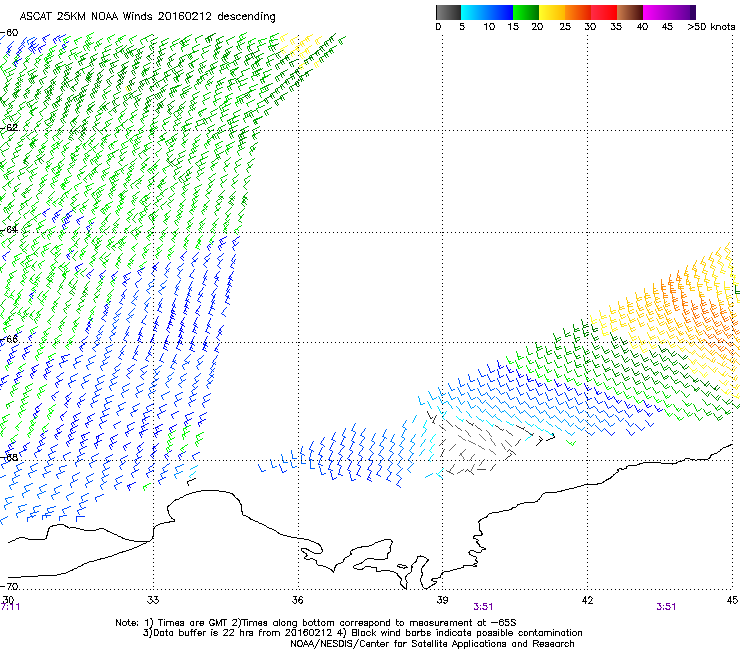Click the gray contaminated wind barbs cluster near 40E
The image size is (740, 650).
click(x=481, y=444)
